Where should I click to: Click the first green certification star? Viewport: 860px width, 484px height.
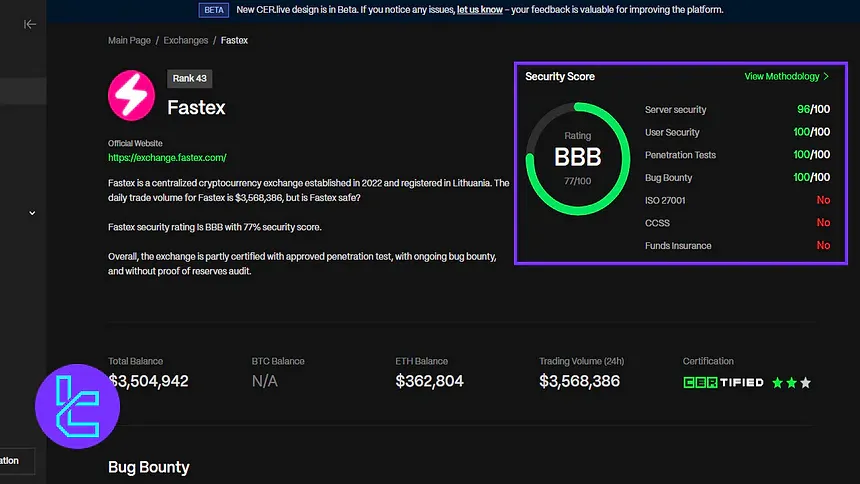pos(777,382)
